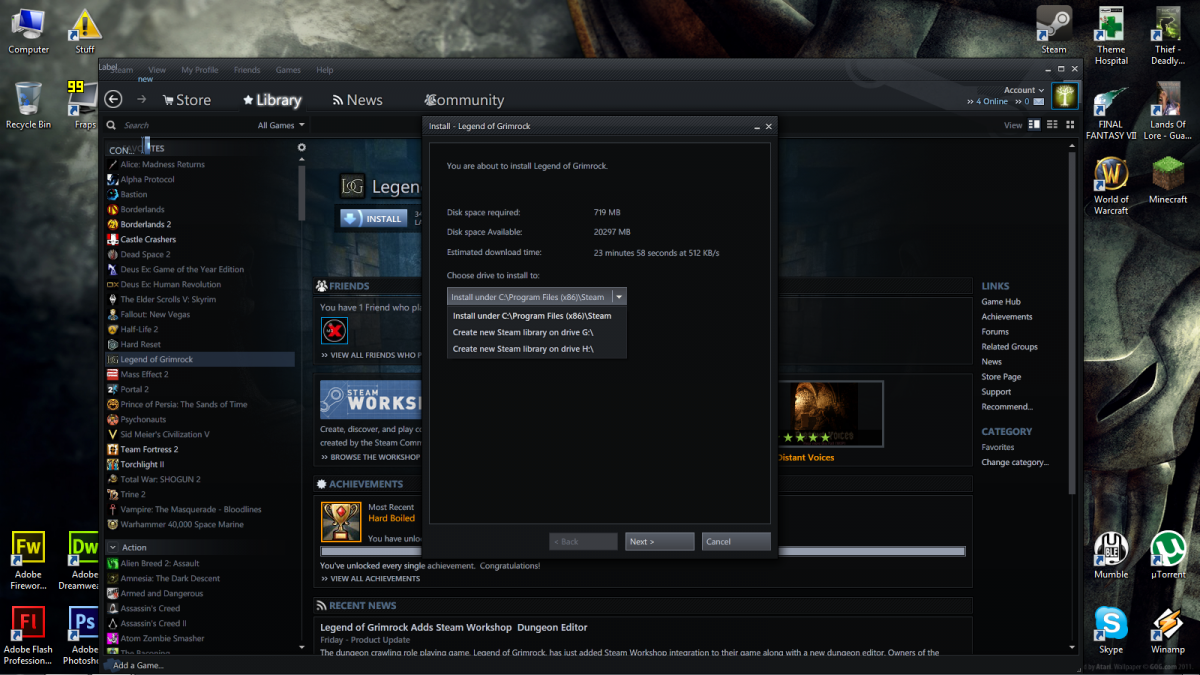Switch library to grid view icon

coord(1071,125)
